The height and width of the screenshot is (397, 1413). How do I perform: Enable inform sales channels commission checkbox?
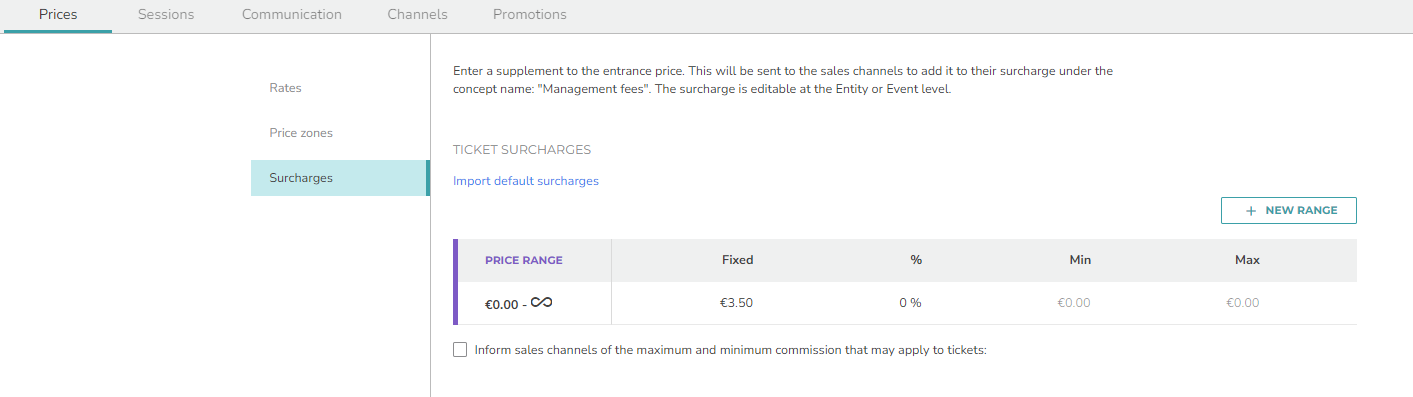pyautogui.click(x=460, y=350)
